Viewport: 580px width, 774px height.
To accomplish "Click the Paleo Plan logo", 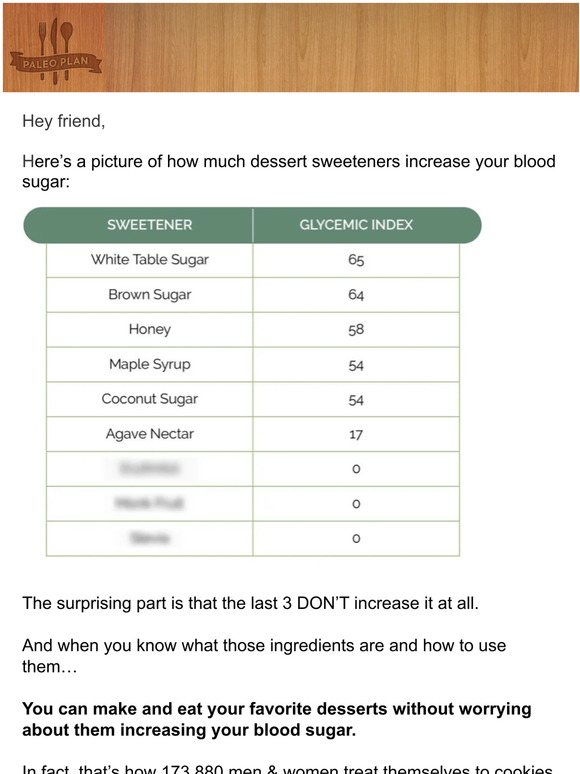I will (x=55, y=51).
